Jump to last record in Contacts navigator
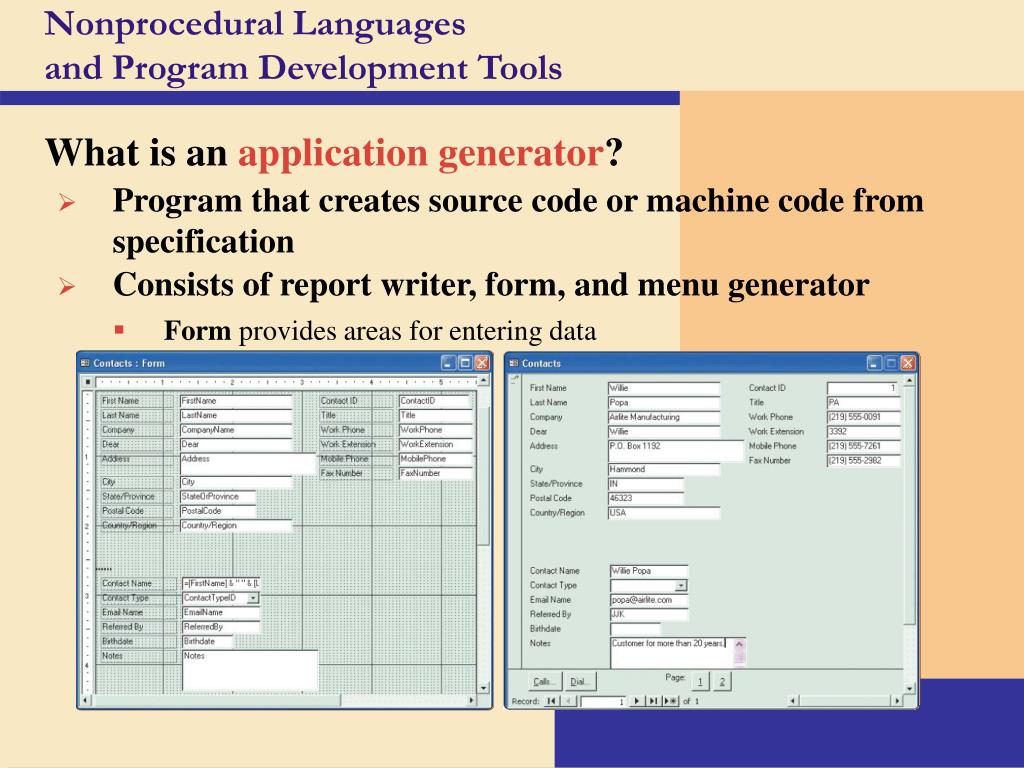The image size is (1024, 768). [653, 701]
